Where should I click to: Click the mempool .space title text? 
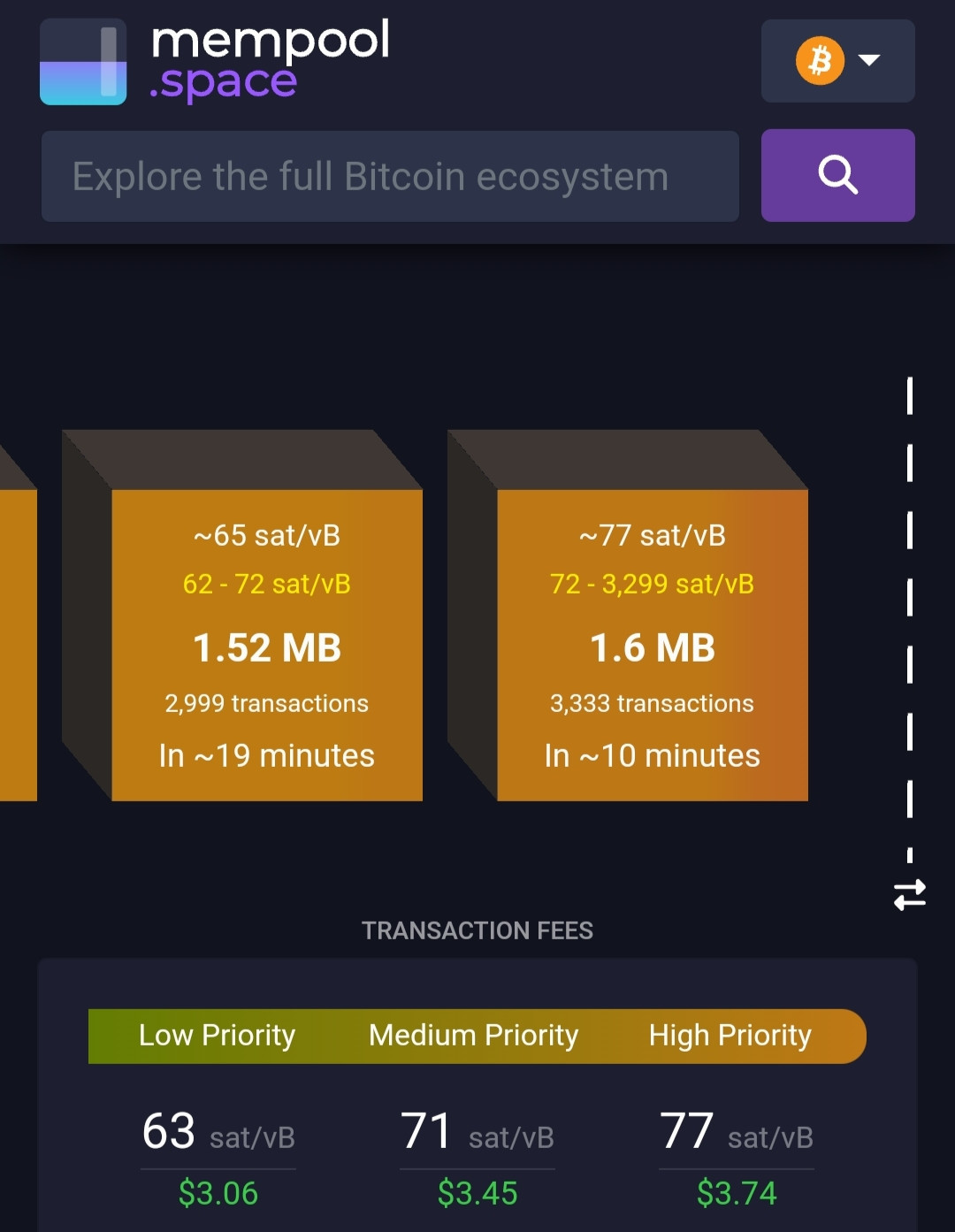(x=270, y=62)
